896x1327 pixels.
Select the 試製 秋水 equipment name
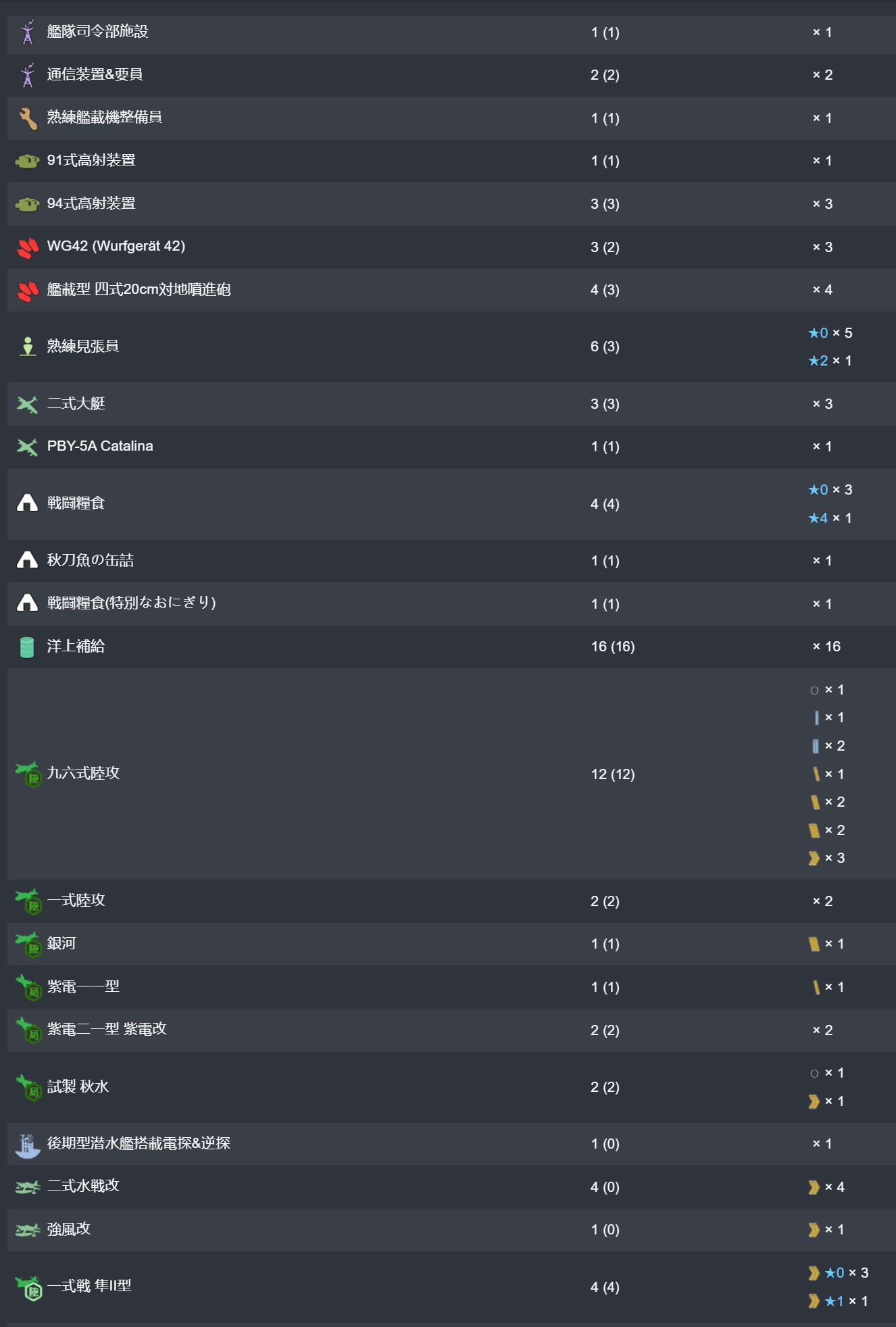tap(78, 1086)
